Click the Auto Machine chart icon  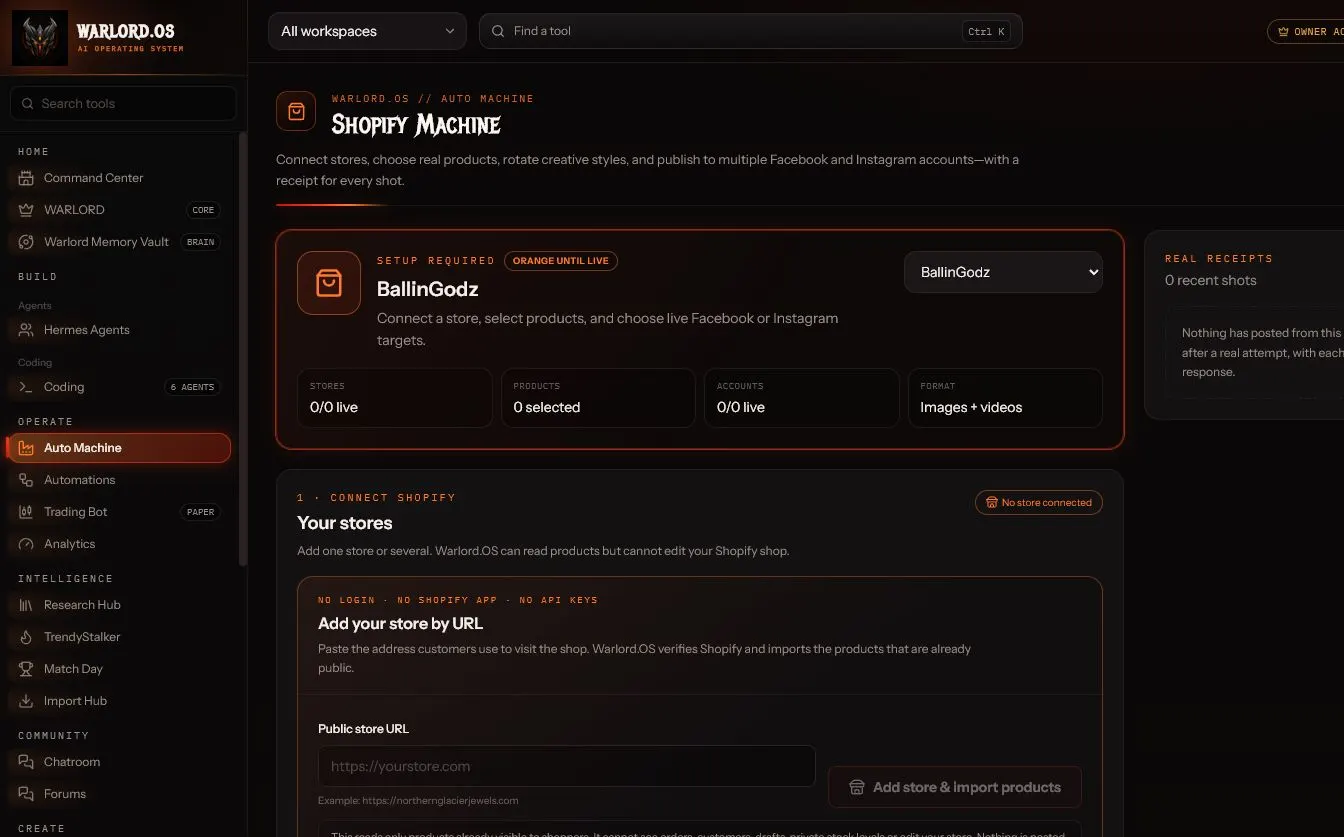pos(26,448)
